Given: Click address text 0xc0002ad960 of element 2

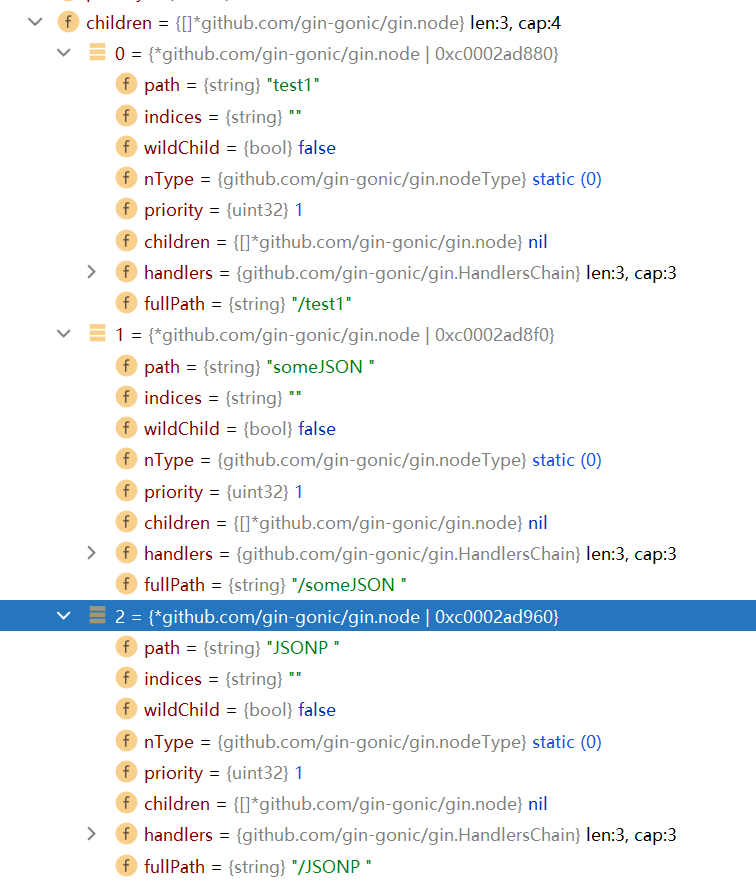Looking at the screenshot, I should [493, 617].
